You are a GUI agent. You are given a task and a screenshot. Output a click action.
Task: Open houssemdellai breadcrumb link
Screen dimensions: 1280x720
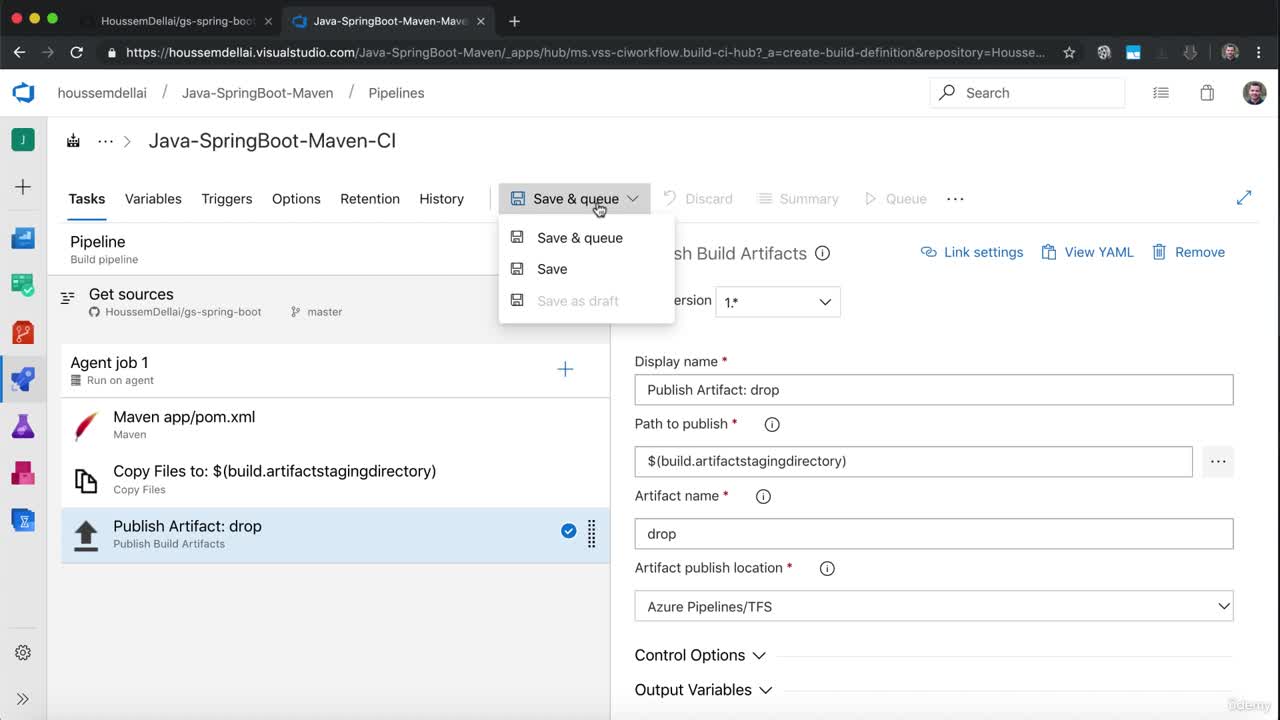pos(102,93)
